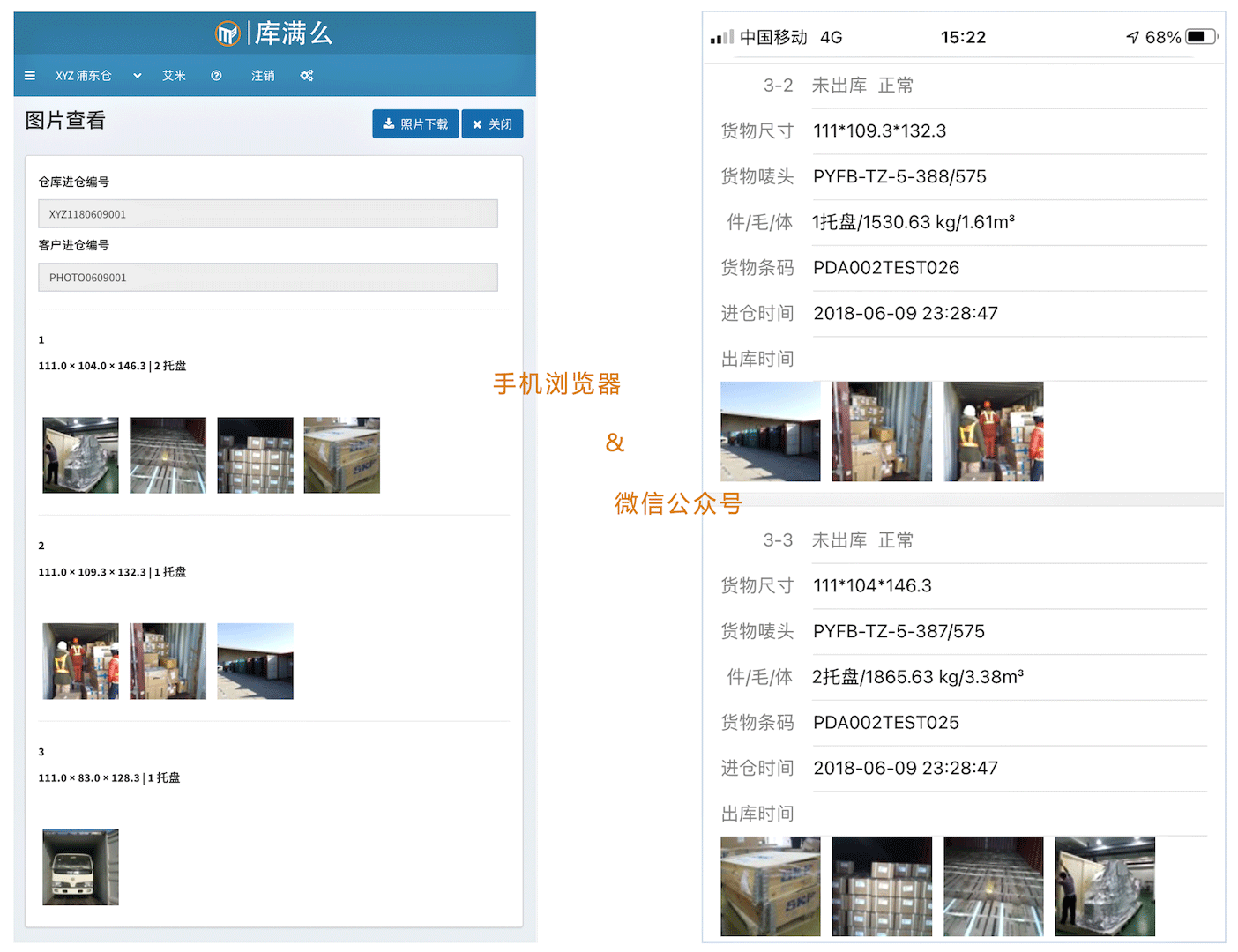This screenshot has height=952, width=1238.
Task: Click the text 111.0 × 104.0 × 146.3 | 2 托盘
Action: (x=112, y=366)
